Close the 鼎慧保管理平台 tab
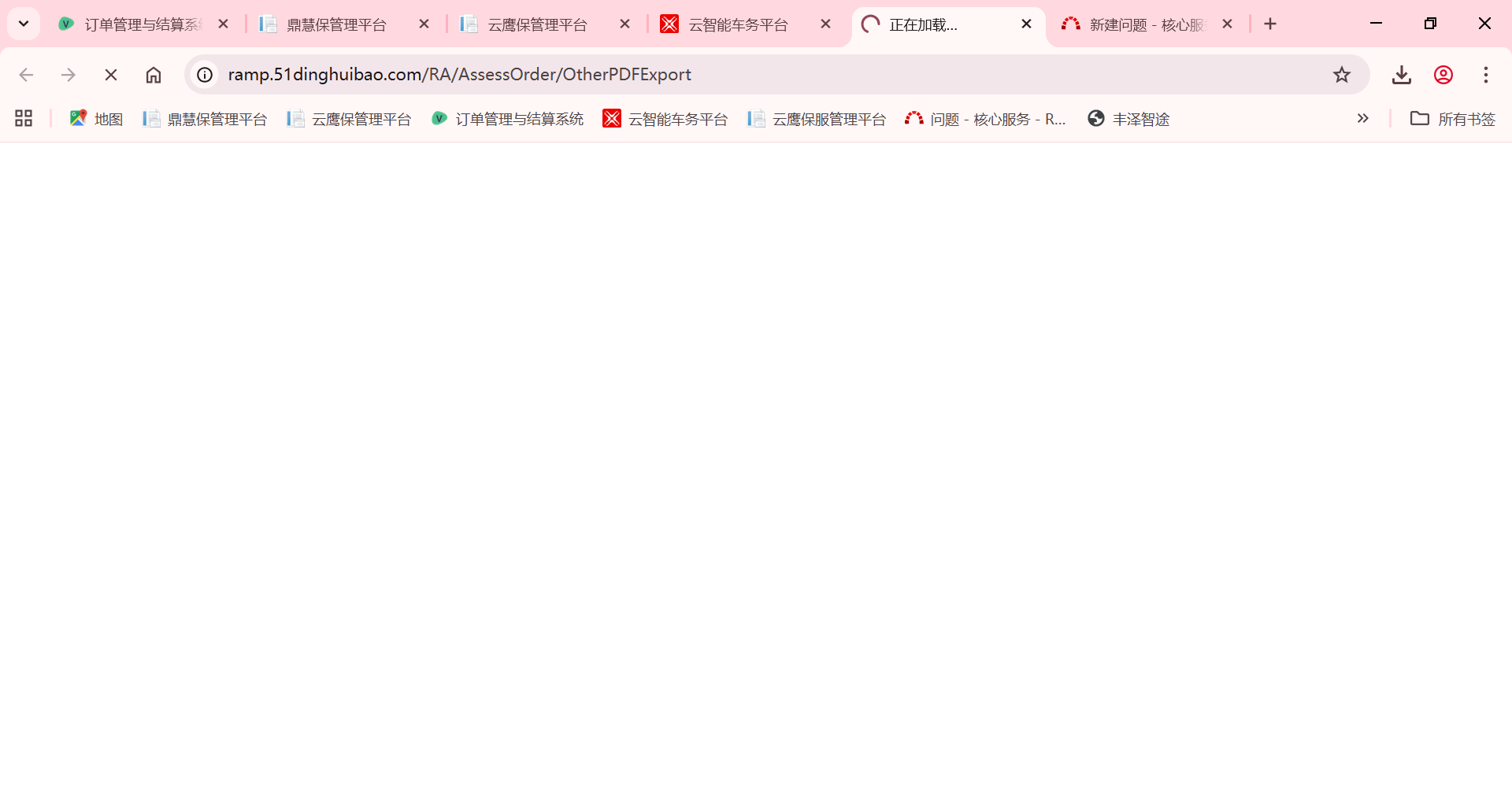This screenshot has height=803, width=1512. coord(424,24)
